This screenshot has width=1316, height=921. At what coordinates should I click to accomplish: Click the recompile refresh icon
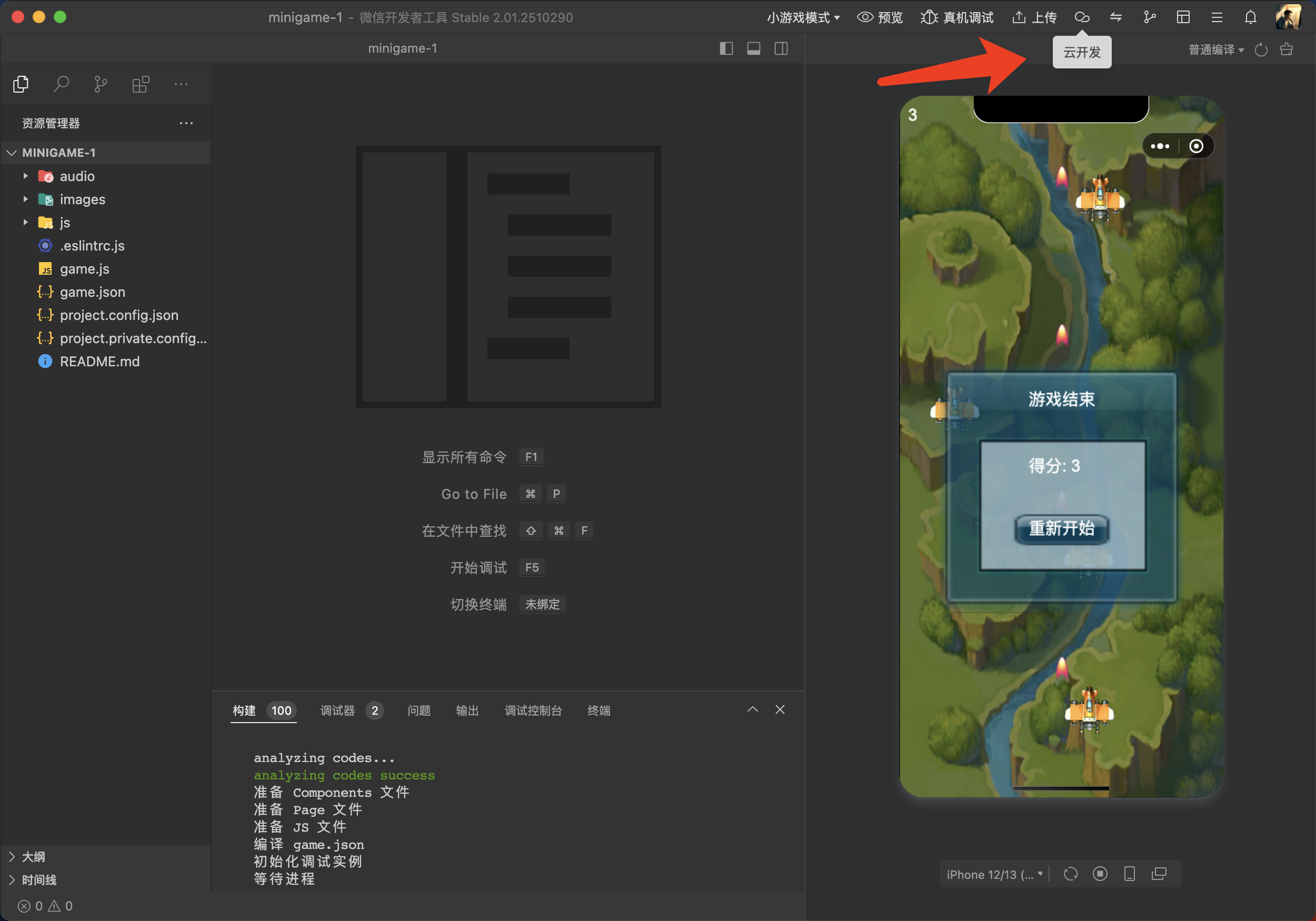point(1261,50)
